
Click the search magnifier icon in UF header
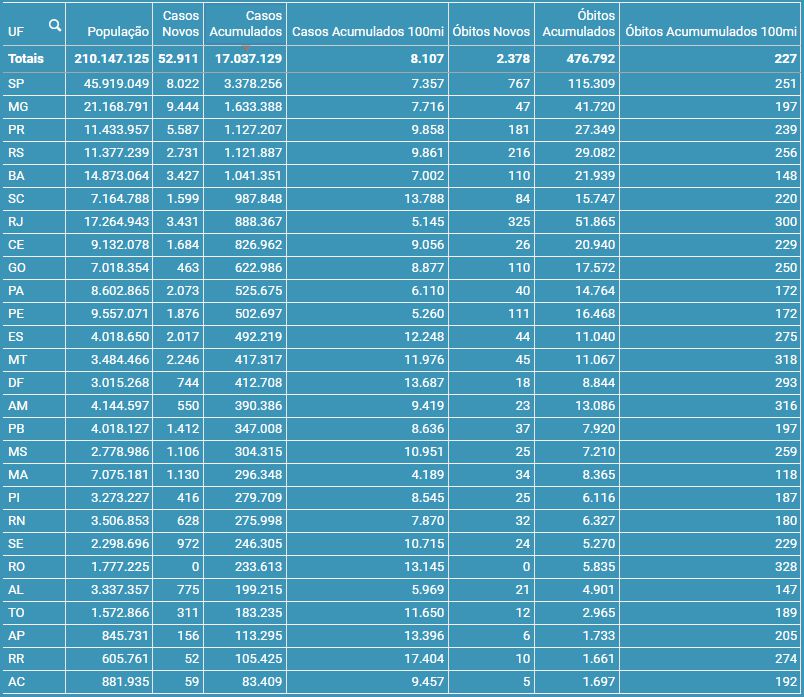[x=55, y=25]
